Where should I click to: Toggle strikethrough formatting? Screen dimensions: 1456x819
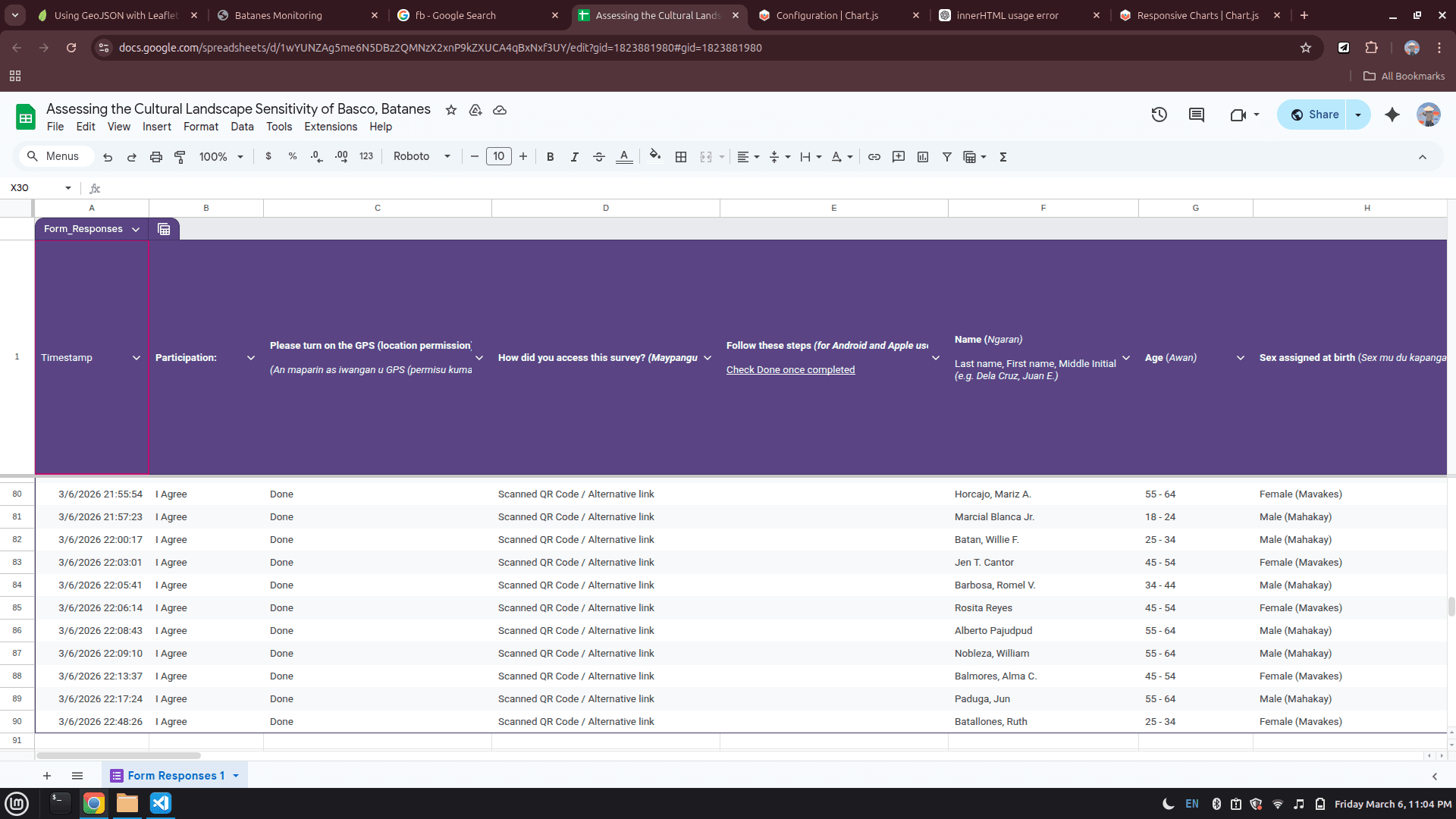pos(599,157)
